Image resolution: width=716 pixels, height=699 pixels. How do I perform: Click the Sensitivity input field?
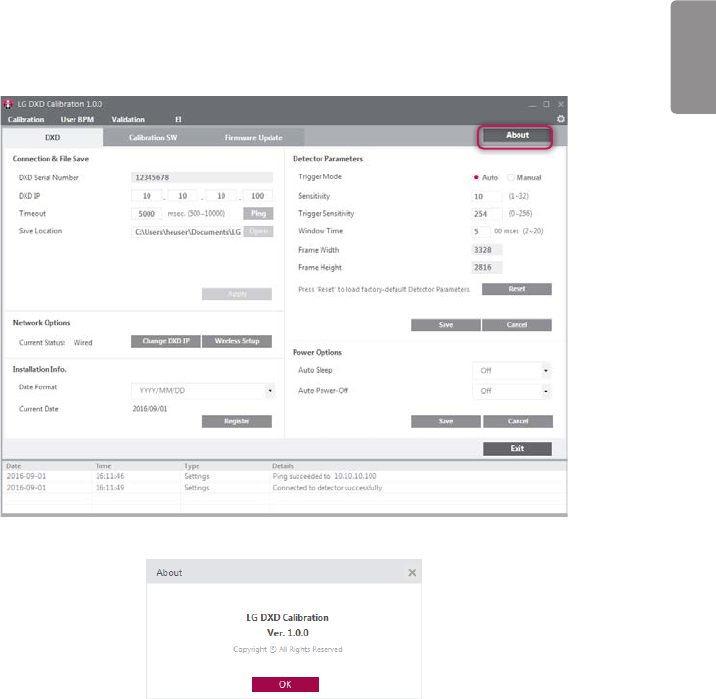[487, 196]
